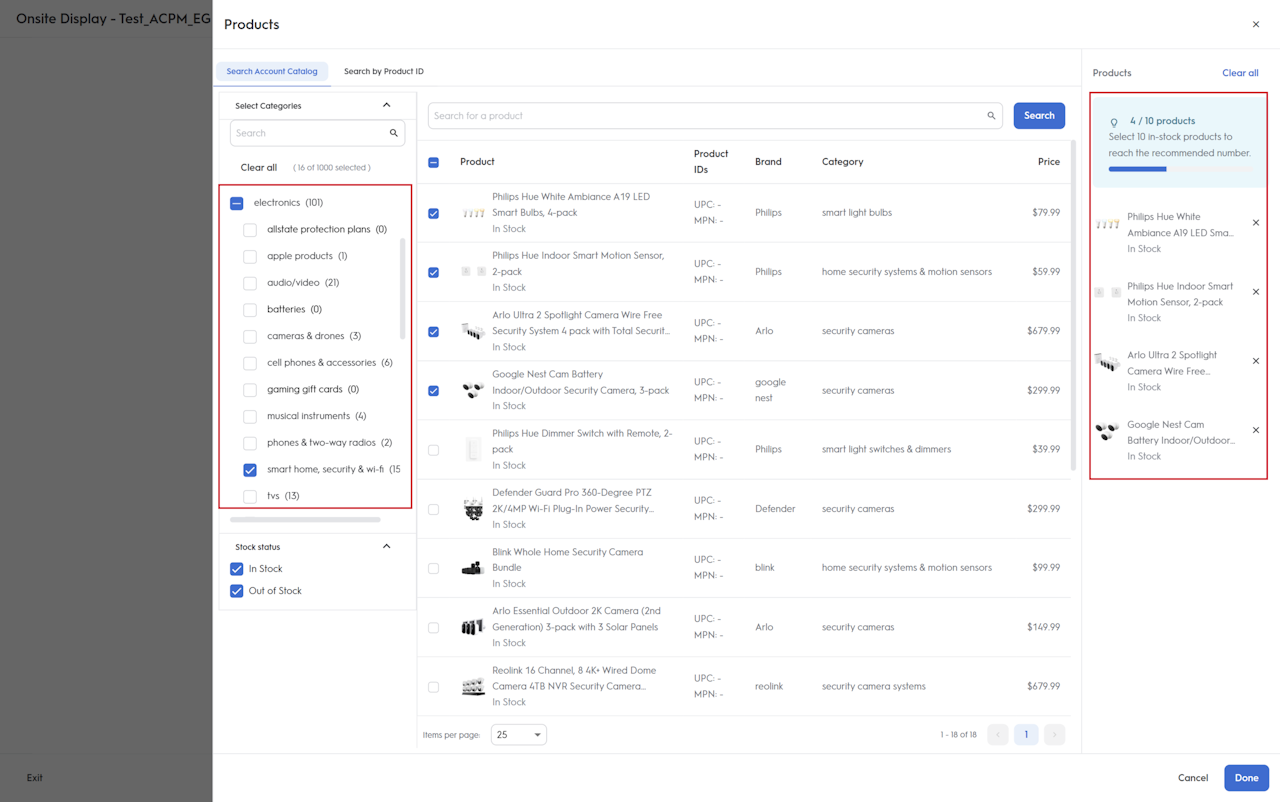Screen dimensions: 1280x802
Task: Clear all selected categories
Action: tap(259, 168)
